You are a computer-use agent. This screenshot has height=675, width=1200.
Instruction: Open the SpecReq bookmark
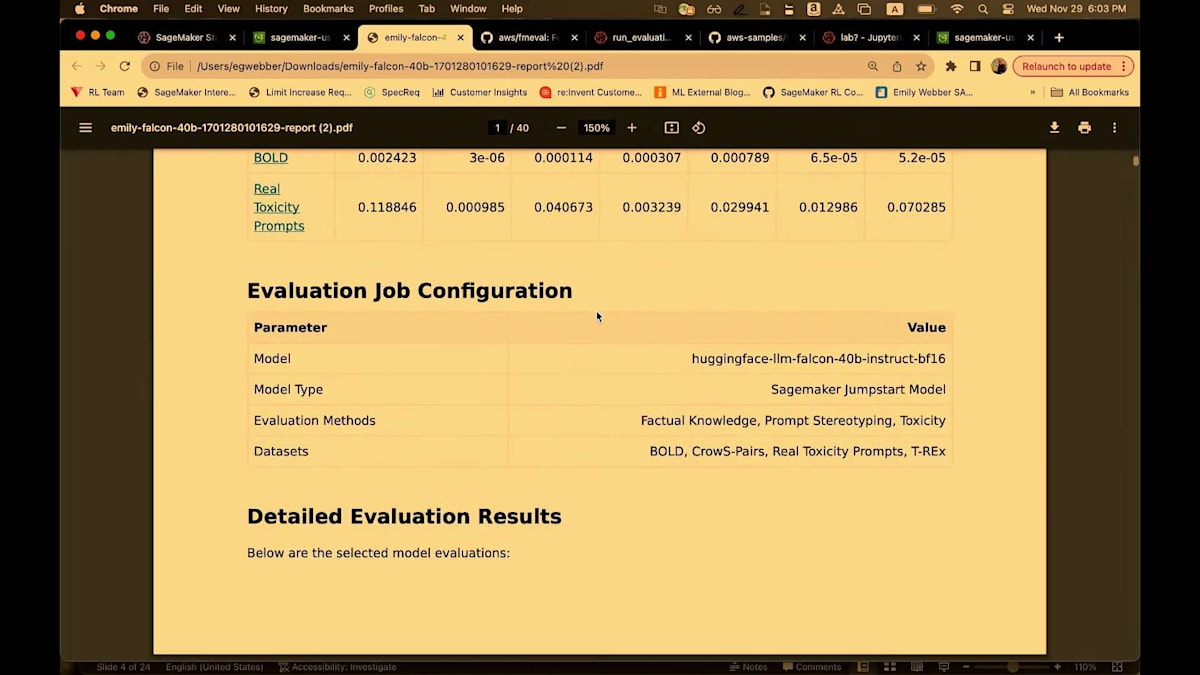[392, 92]
